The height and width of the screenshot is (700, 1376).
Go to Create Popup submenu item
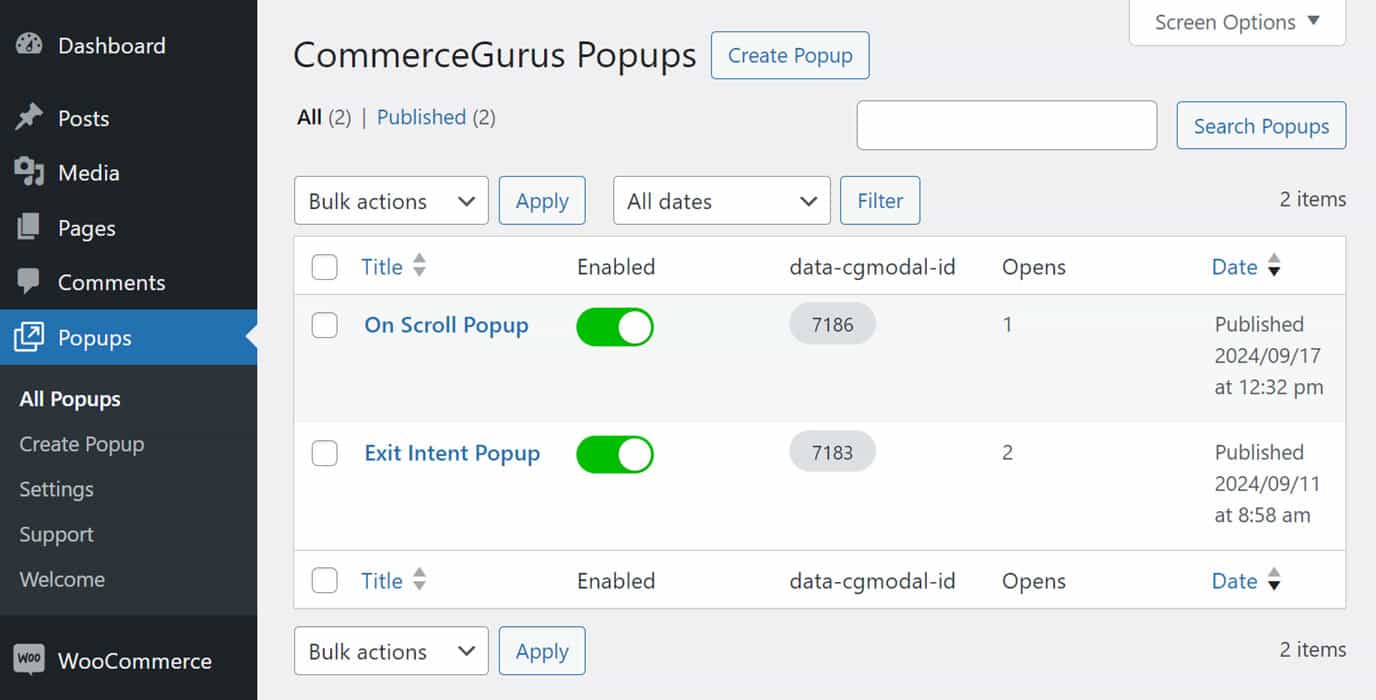pyautogui.click(x=82, y=444)
